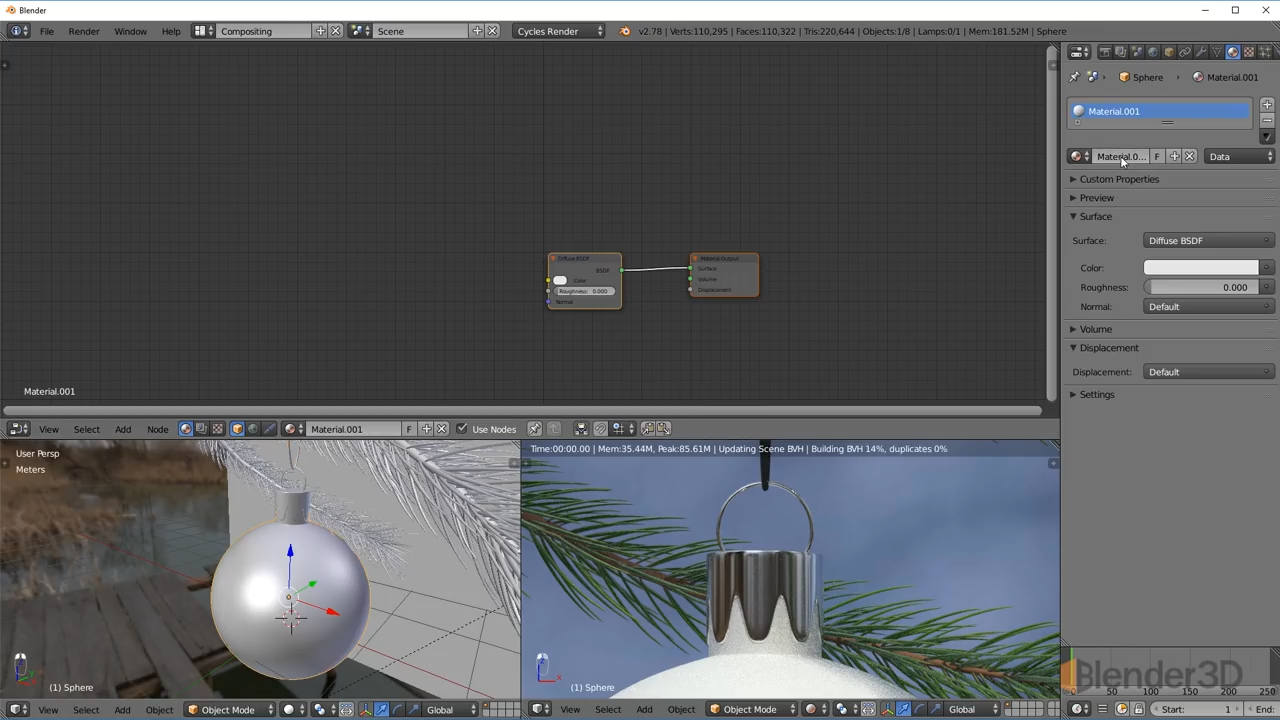Open material slot specials down-arrow menu
This screenshot has width=1280, height=720.
[1267, 137]
